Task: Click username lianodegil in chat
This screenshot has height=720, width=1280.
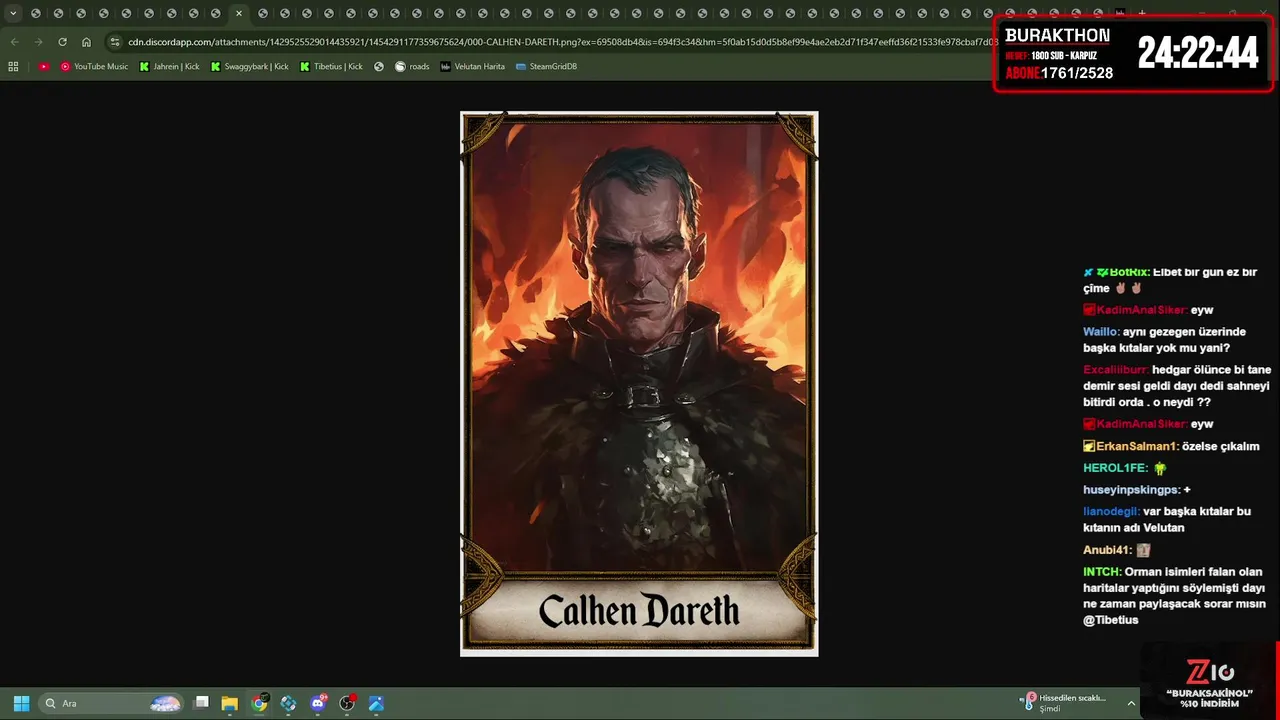Action: coord(1111,511)
